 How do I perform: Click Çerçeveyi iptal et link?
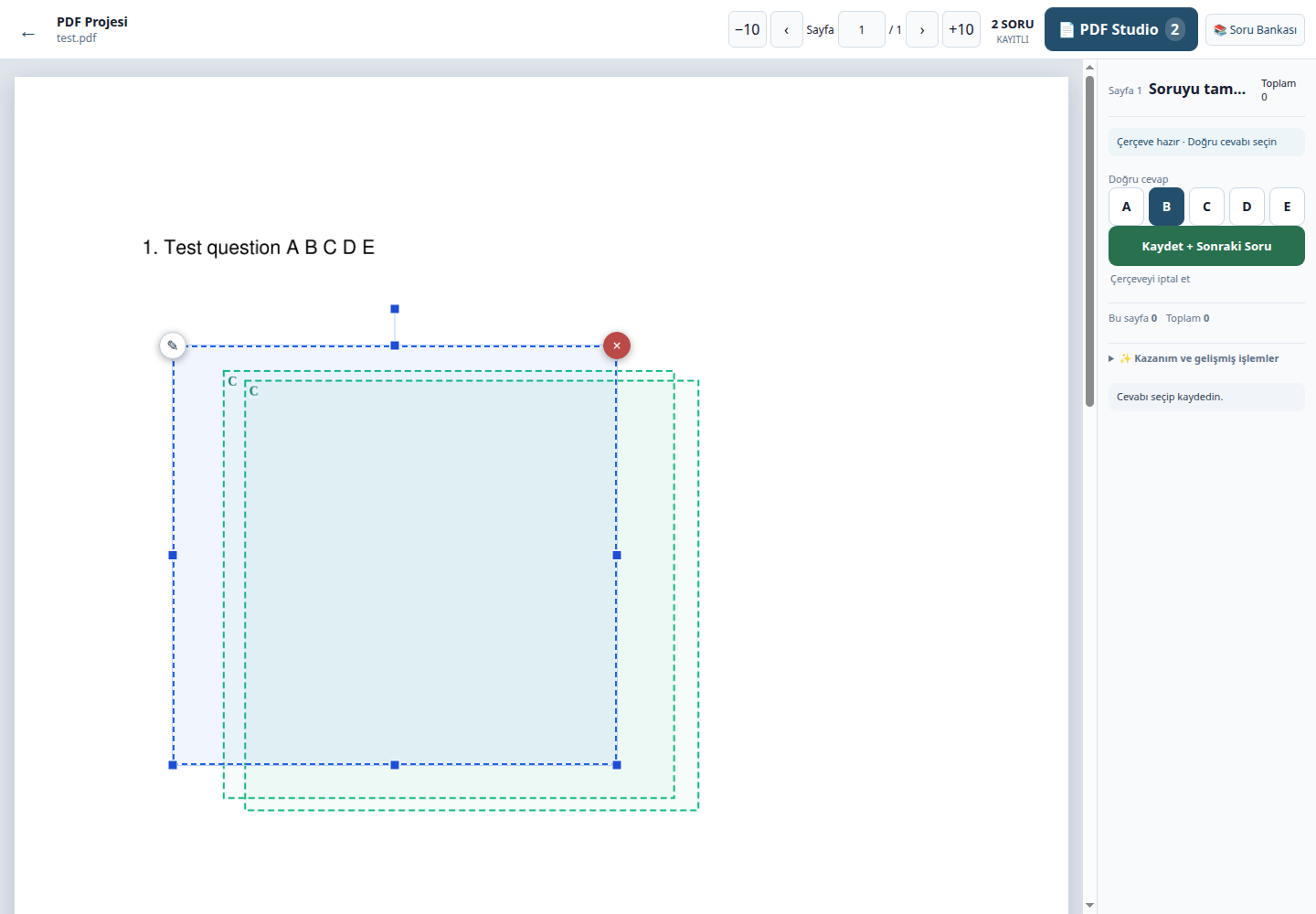click(x=1150, y=279)
